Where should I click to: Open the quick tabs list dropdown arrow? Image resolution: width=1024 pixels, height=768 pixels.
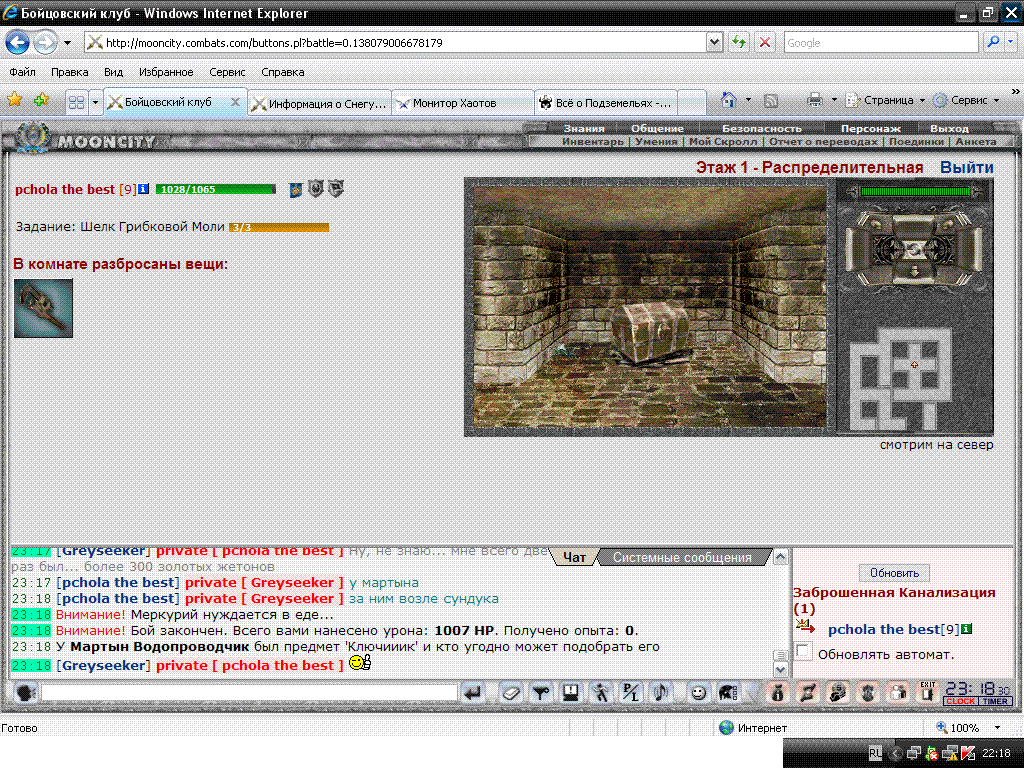tap(95, 102)
